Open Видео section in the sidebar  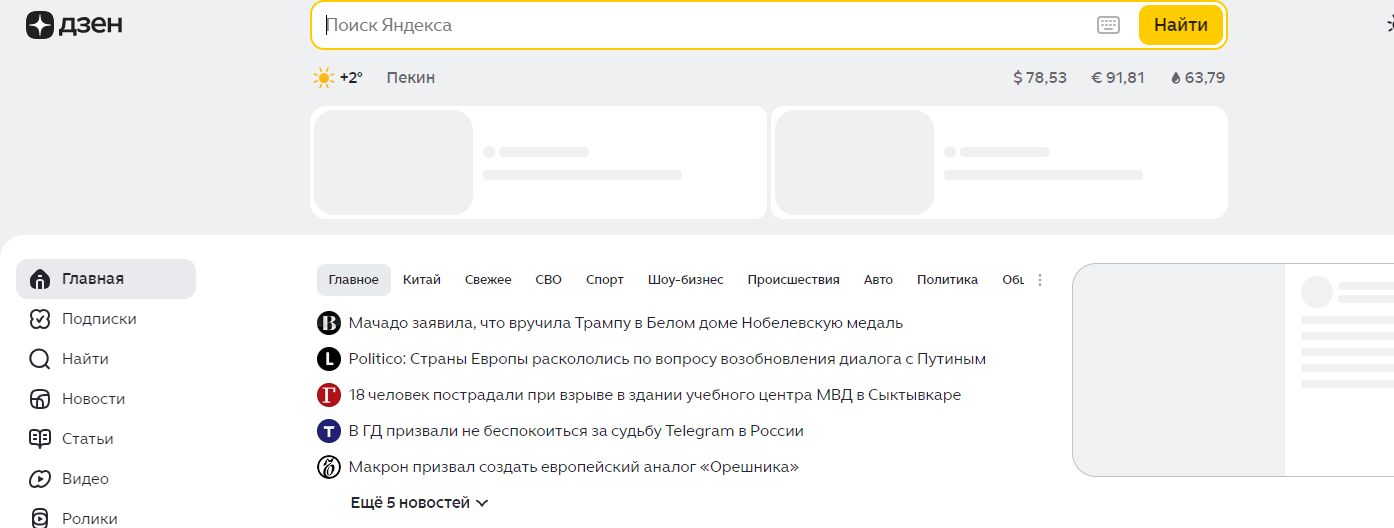(x=84, y=479)
